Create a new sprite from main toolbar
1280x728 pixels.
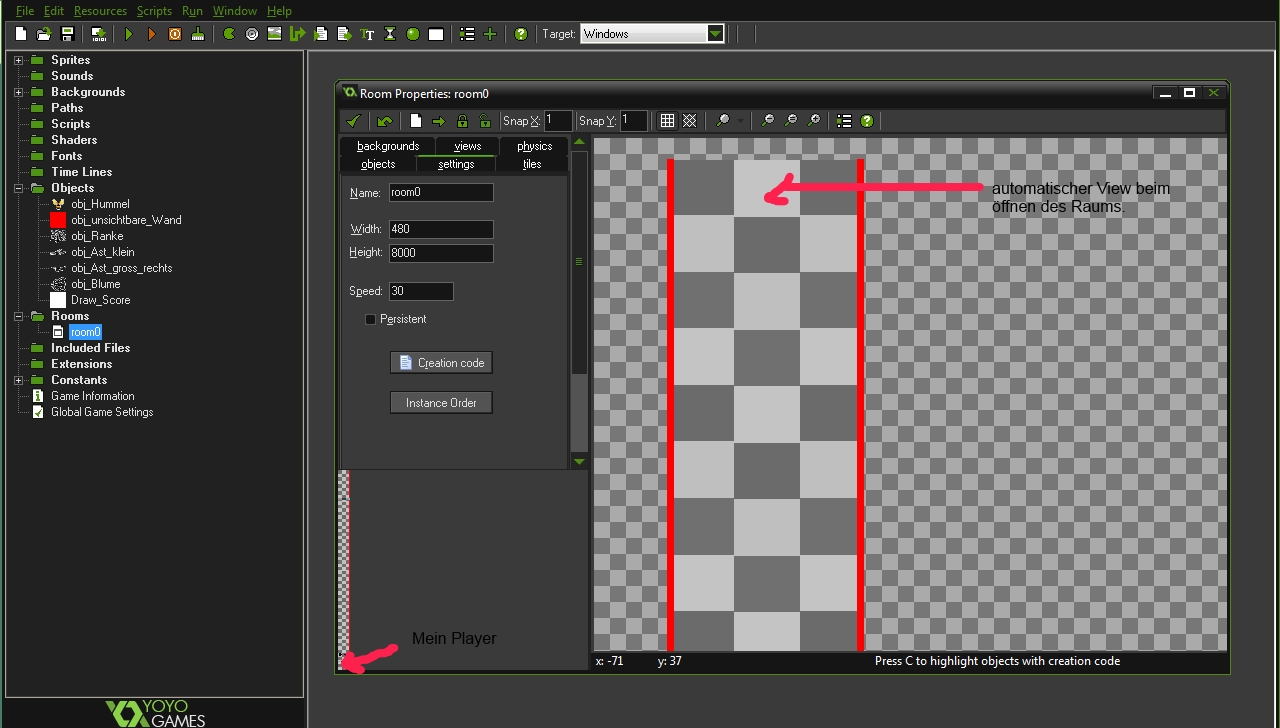[x=228, y=34]
